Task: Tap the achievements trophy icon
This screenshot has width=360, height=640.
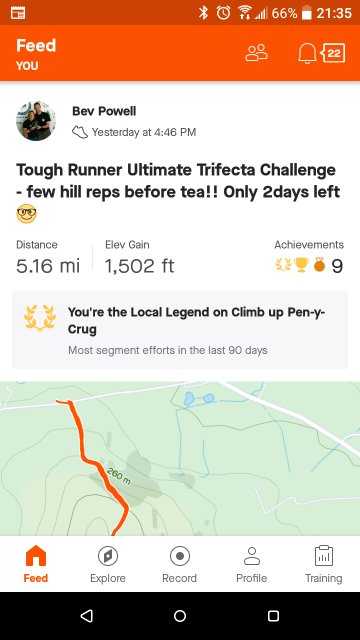Action: (301, 265)
